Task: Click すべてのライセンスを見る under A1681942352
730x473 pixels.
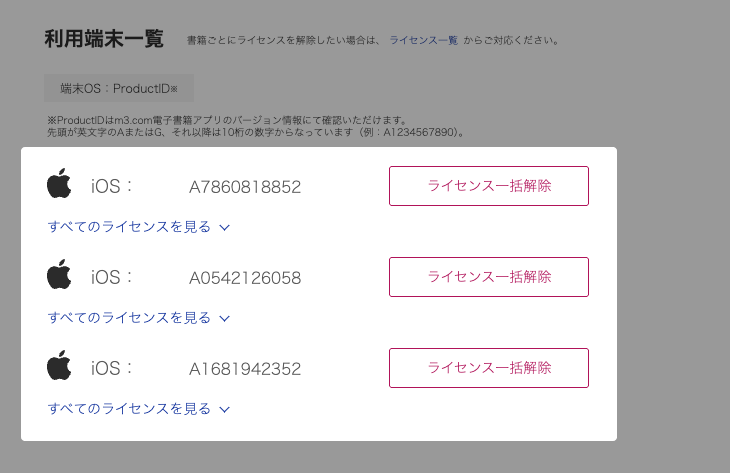Action: point(129,409)
